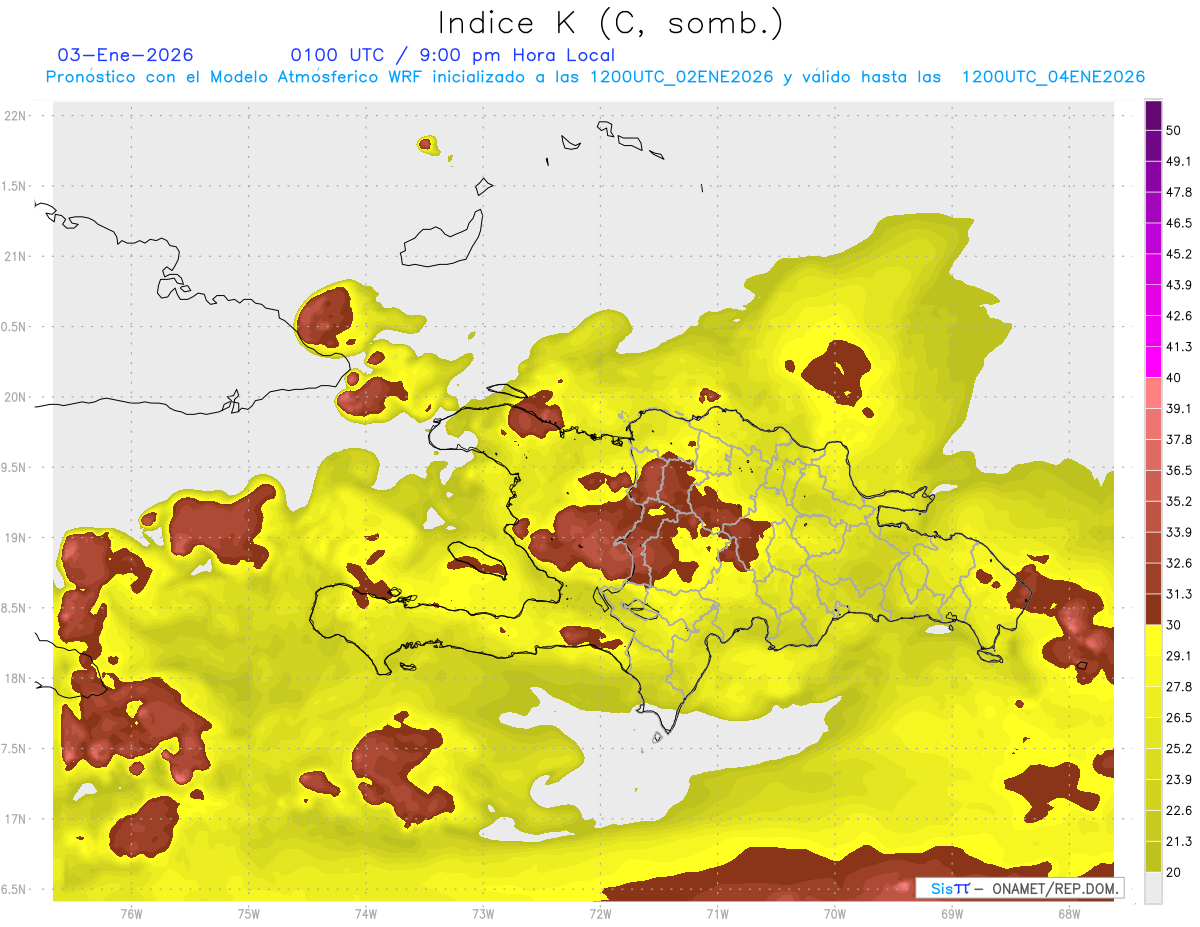The width and height of the screenshot is (1200, 927).
Task: Click the "20N" latitude label
Action: point(16,397)
